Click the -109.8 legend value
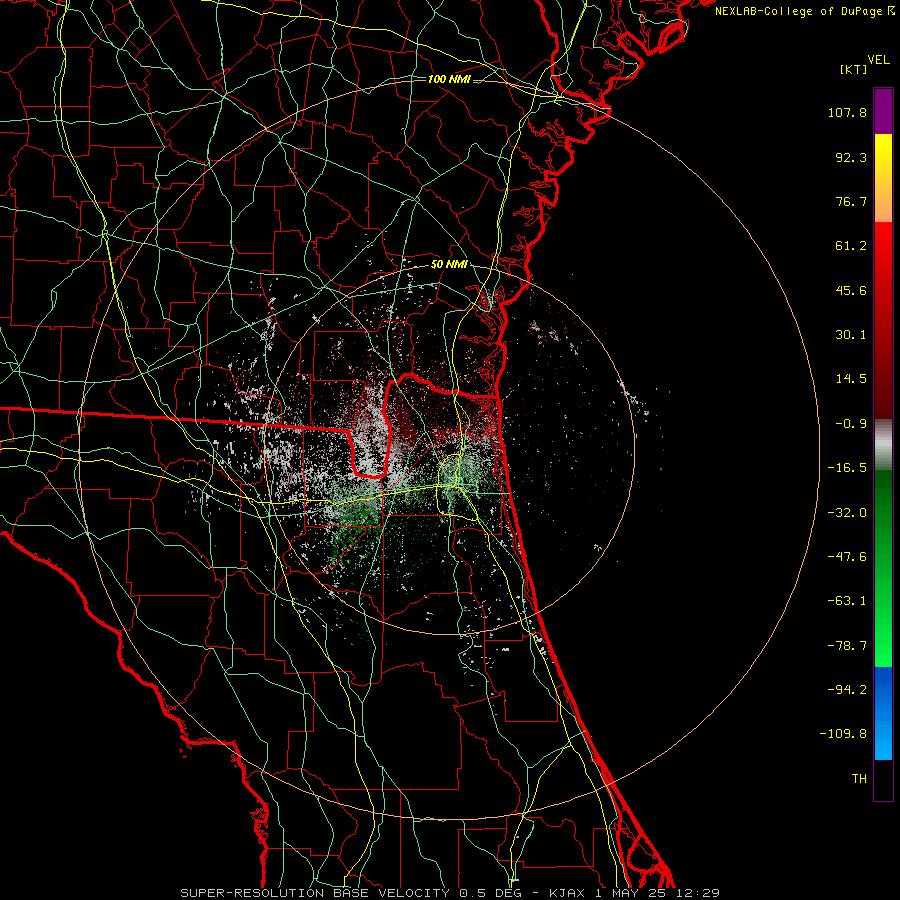Viewport: 900px width, 900px height. (844, 734)
